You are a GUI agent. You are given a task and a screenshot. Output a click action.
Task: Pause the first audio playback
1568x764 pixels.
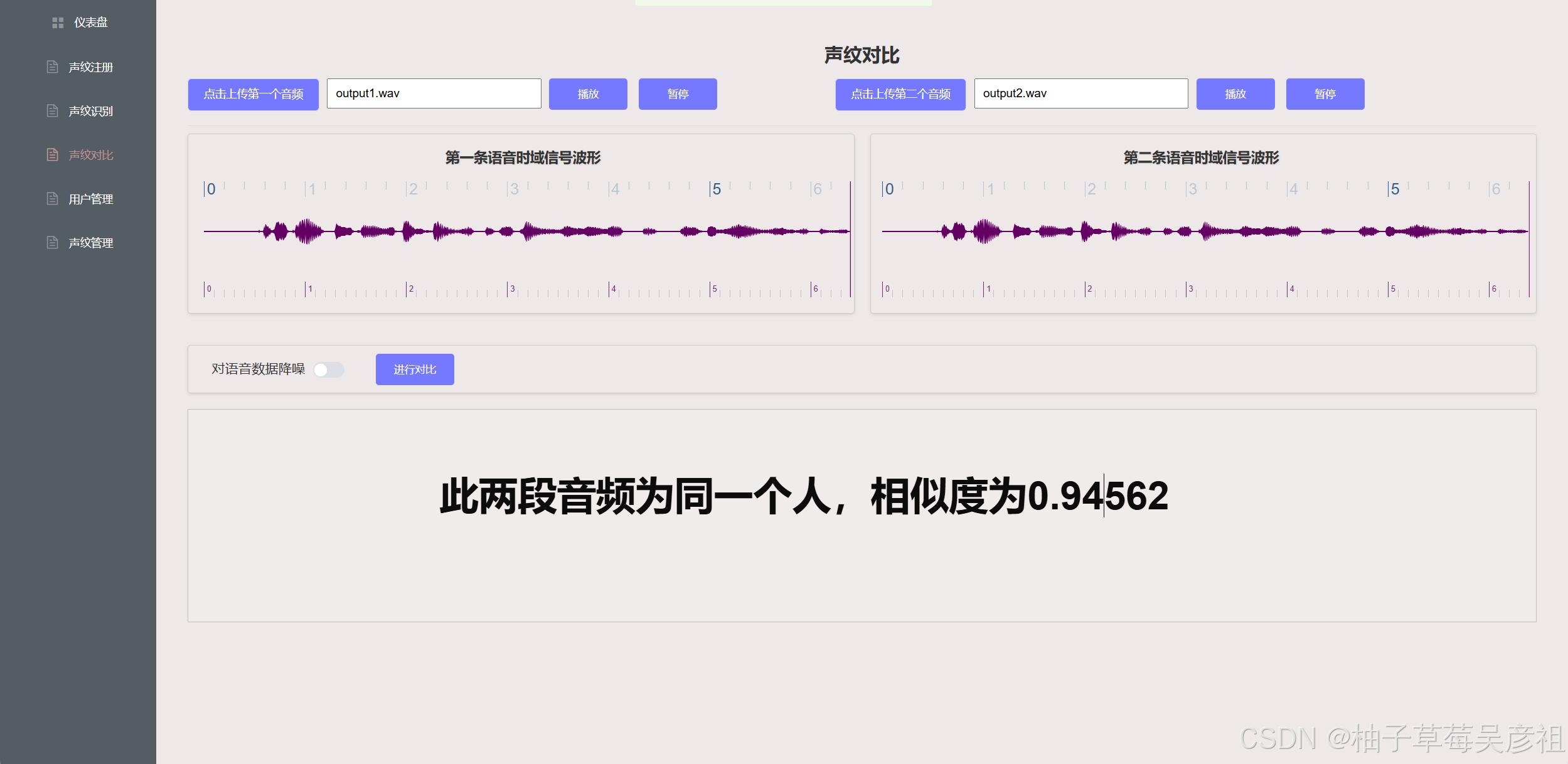(678, 94)
